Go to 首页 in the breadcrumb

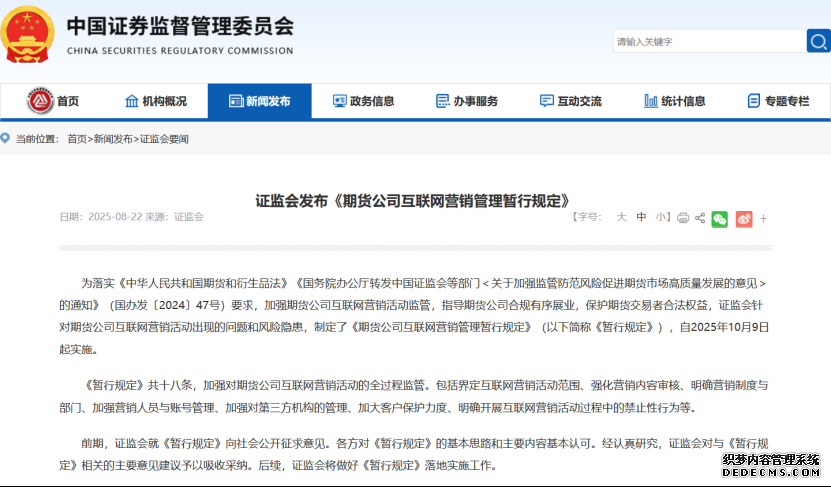click(77, 139)
